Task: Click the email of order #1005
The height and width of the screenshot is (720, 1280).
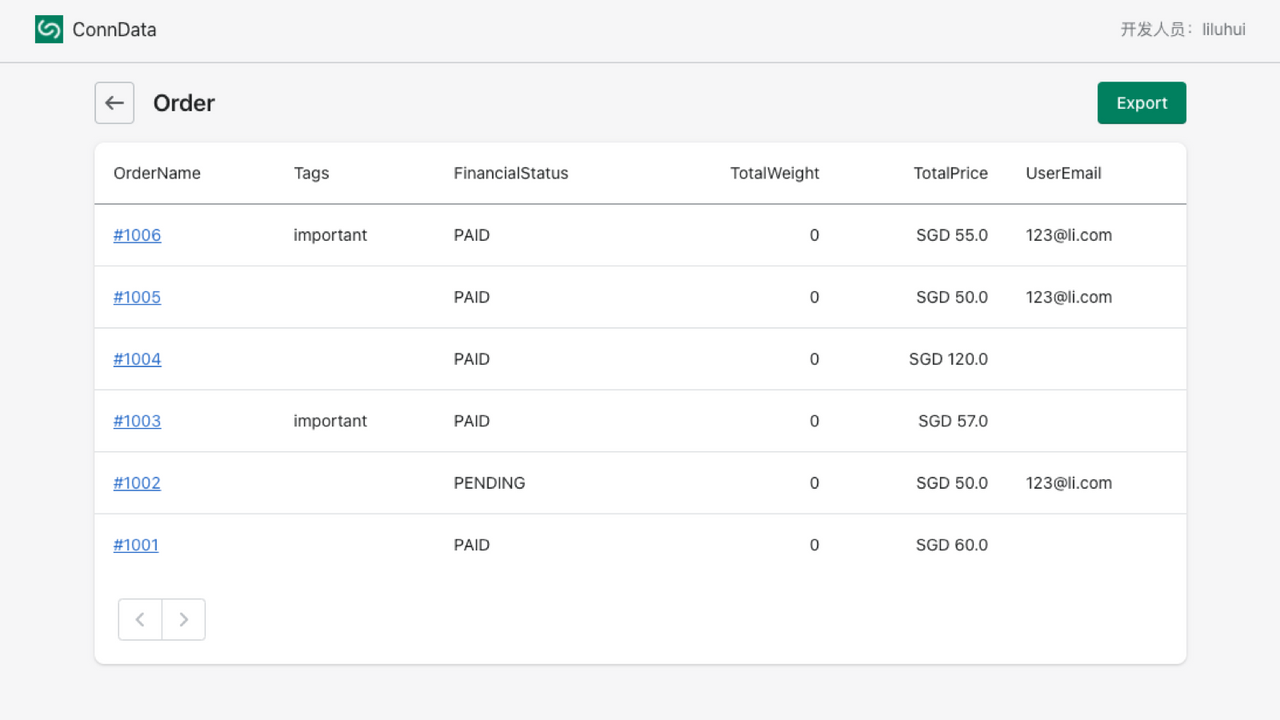Action: 1069,297
